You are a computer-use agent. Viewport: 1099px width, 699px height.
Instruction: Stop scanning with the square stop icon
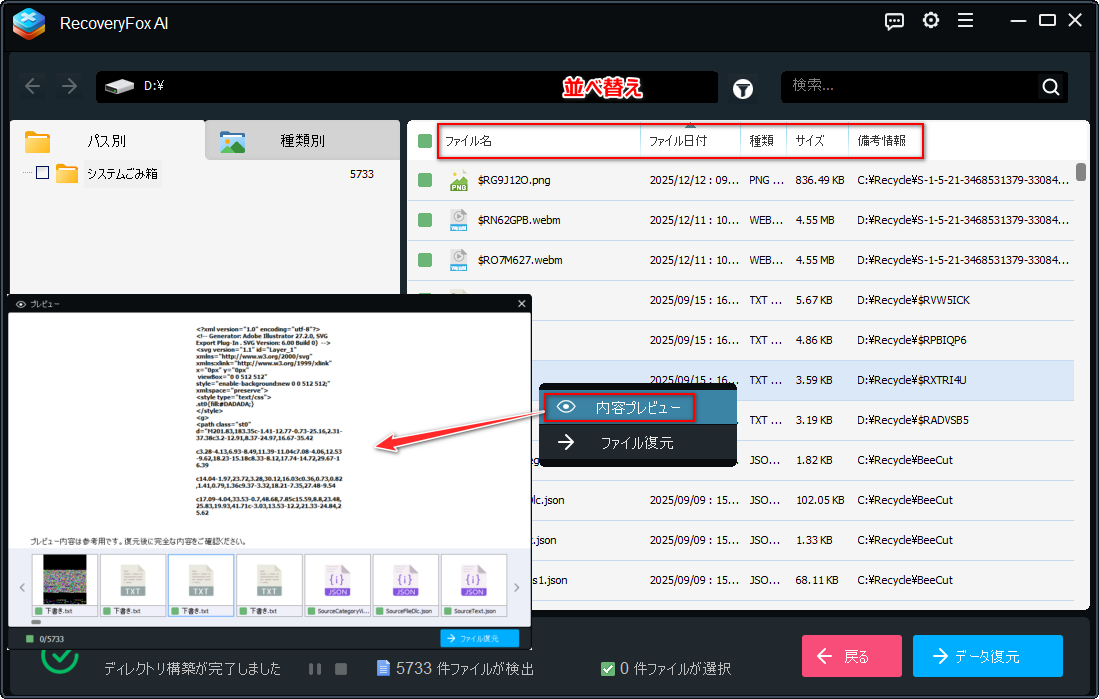[340, 668]
